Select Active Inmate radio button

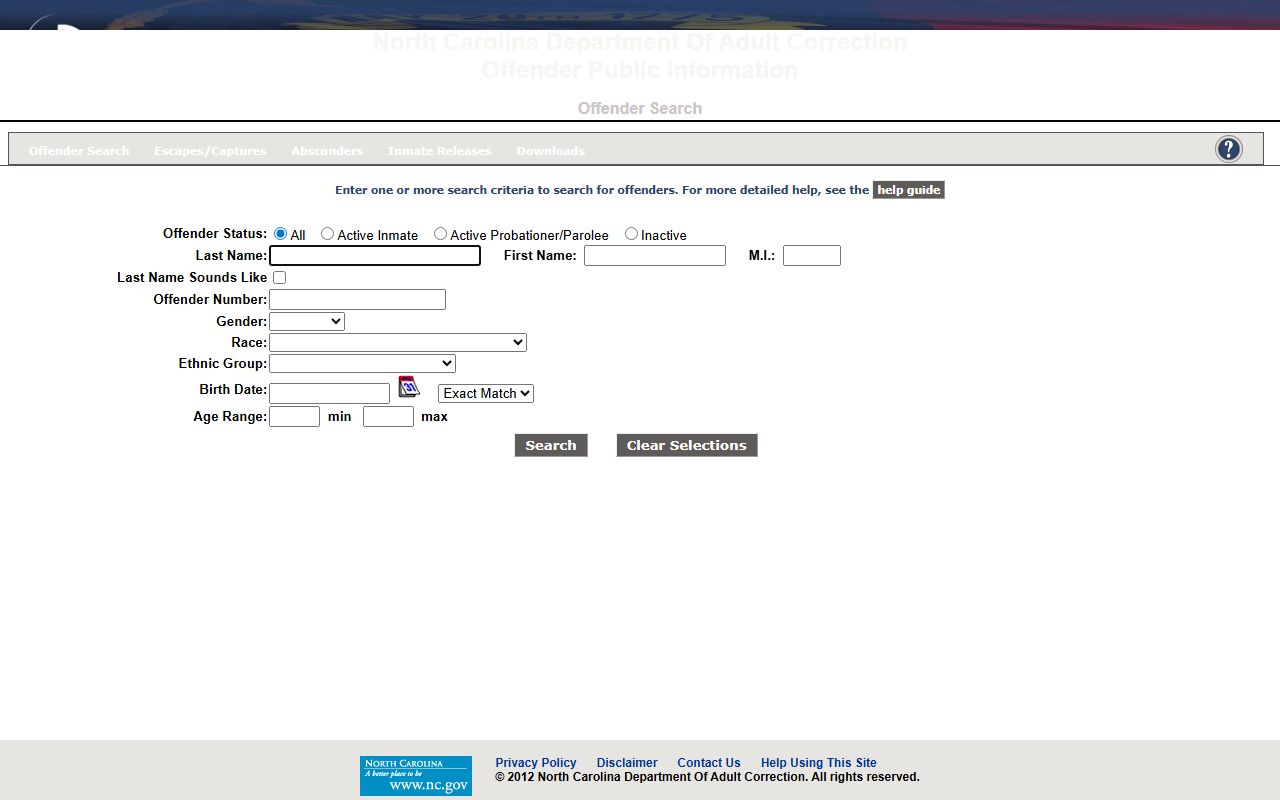point(327,234)
